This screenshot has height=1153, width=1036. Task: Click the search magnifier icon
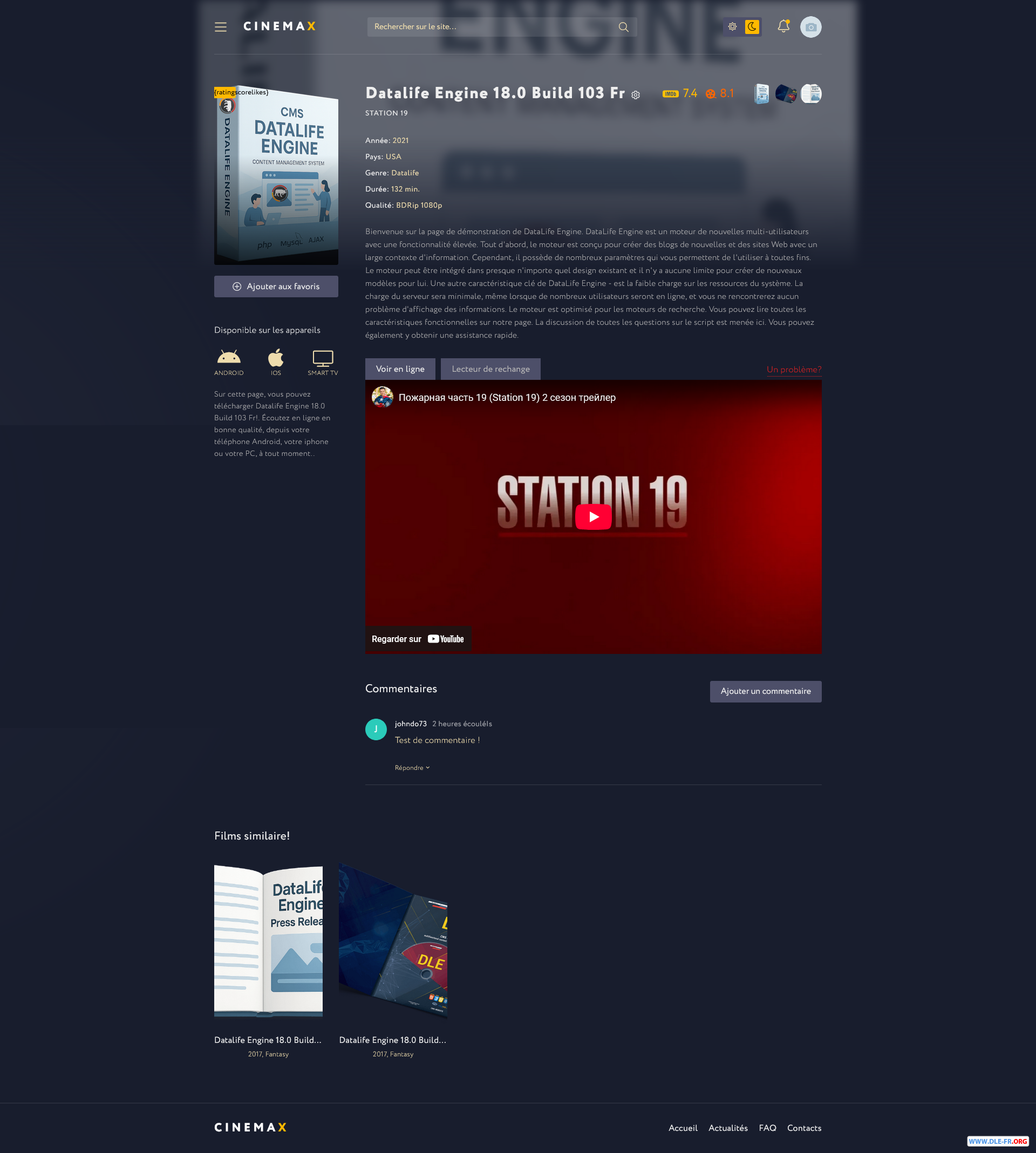click(x=623, y=27)
